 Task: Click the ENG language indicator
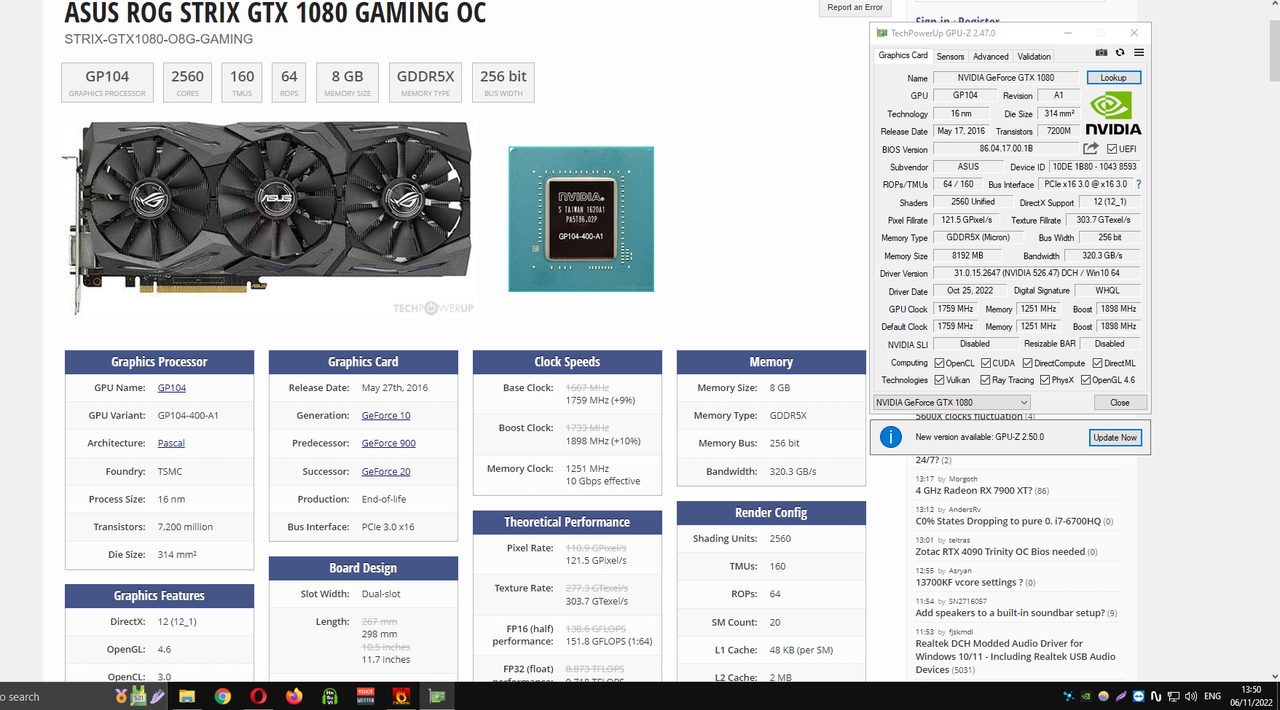[1211, 696]
